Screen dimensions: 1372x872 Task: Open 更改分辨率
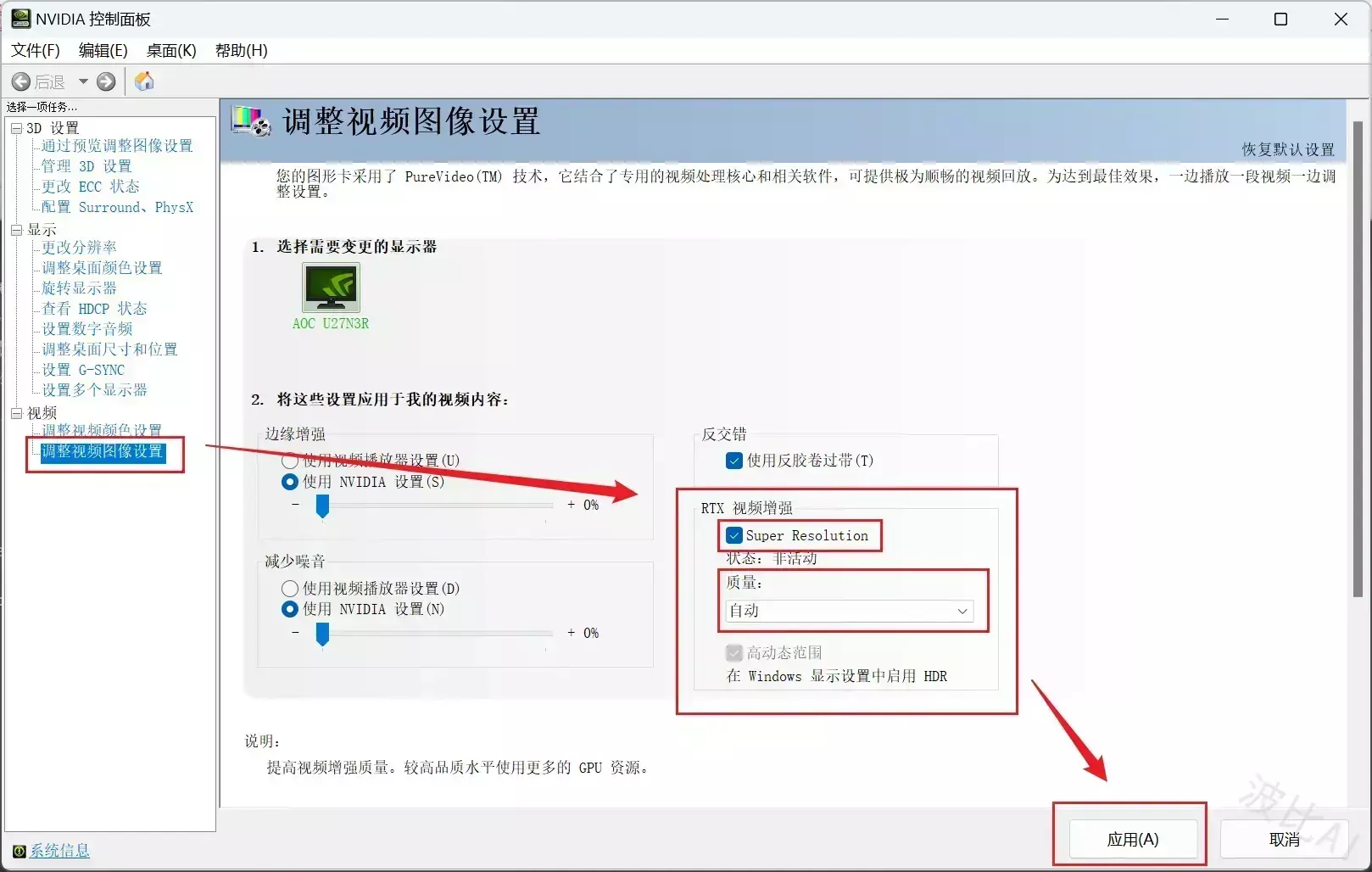79,248
